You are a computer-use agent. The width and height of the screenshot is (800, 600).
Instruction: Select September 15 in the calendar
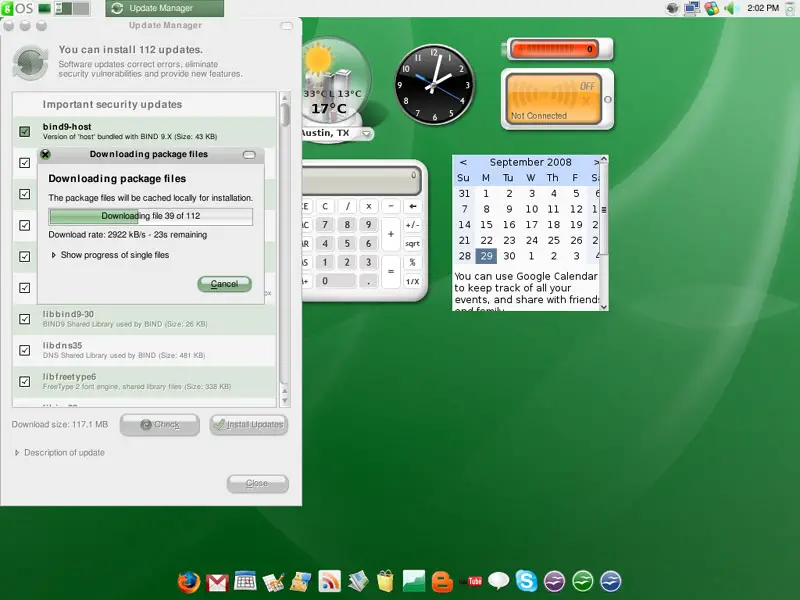tap(486, 224)
